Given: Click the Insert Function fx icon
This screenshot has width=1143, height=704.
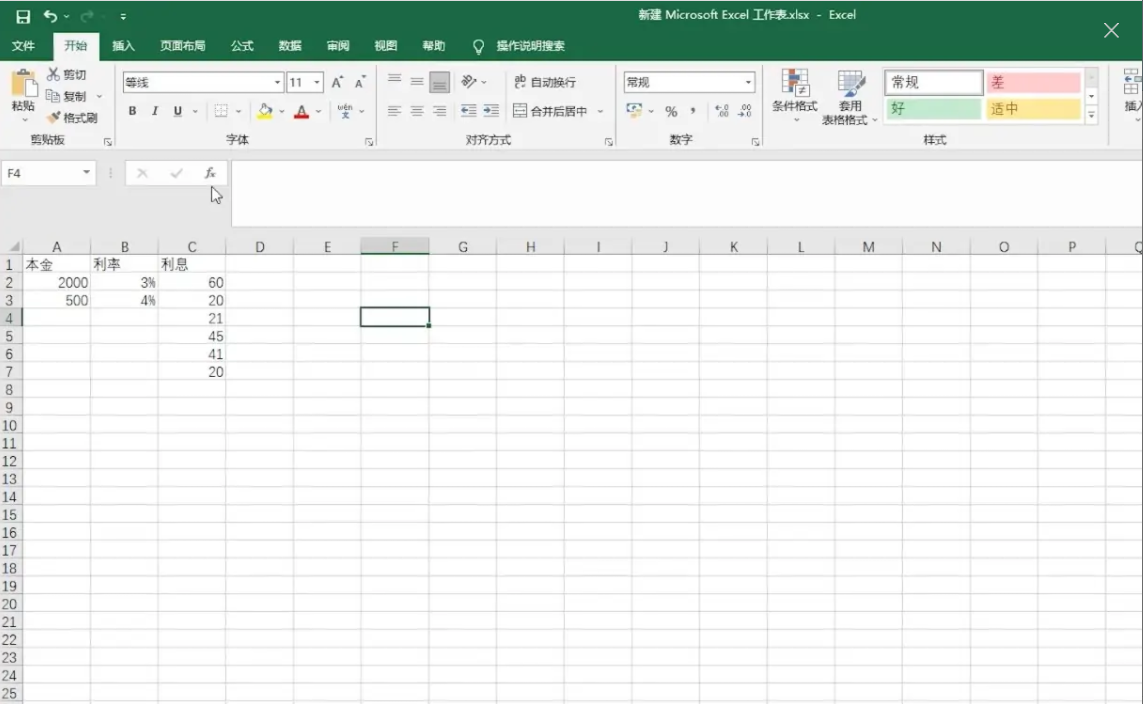Looking at the screenshot, I should tap(210, 173).
